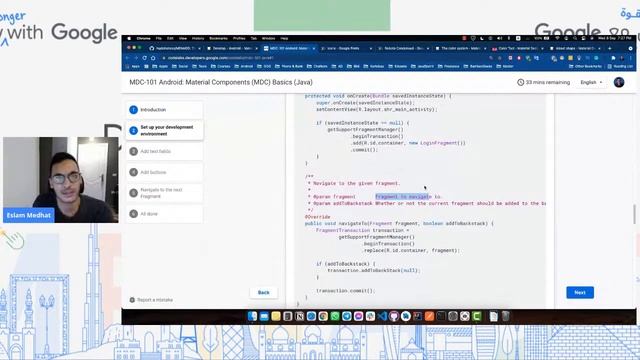Open the Reading List
Viewport: 640px width, 360px height.
[620, 66]
